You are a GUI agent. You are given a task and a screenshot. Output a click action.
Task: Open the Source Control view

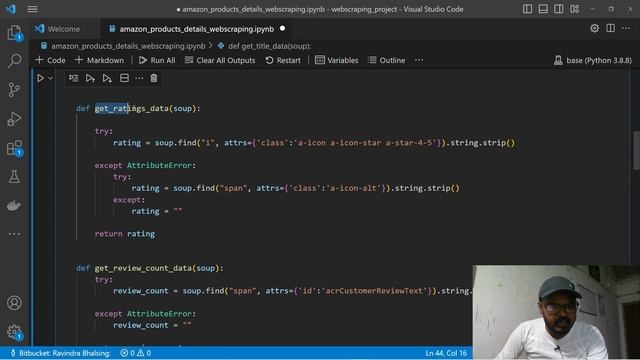point(14,90)
